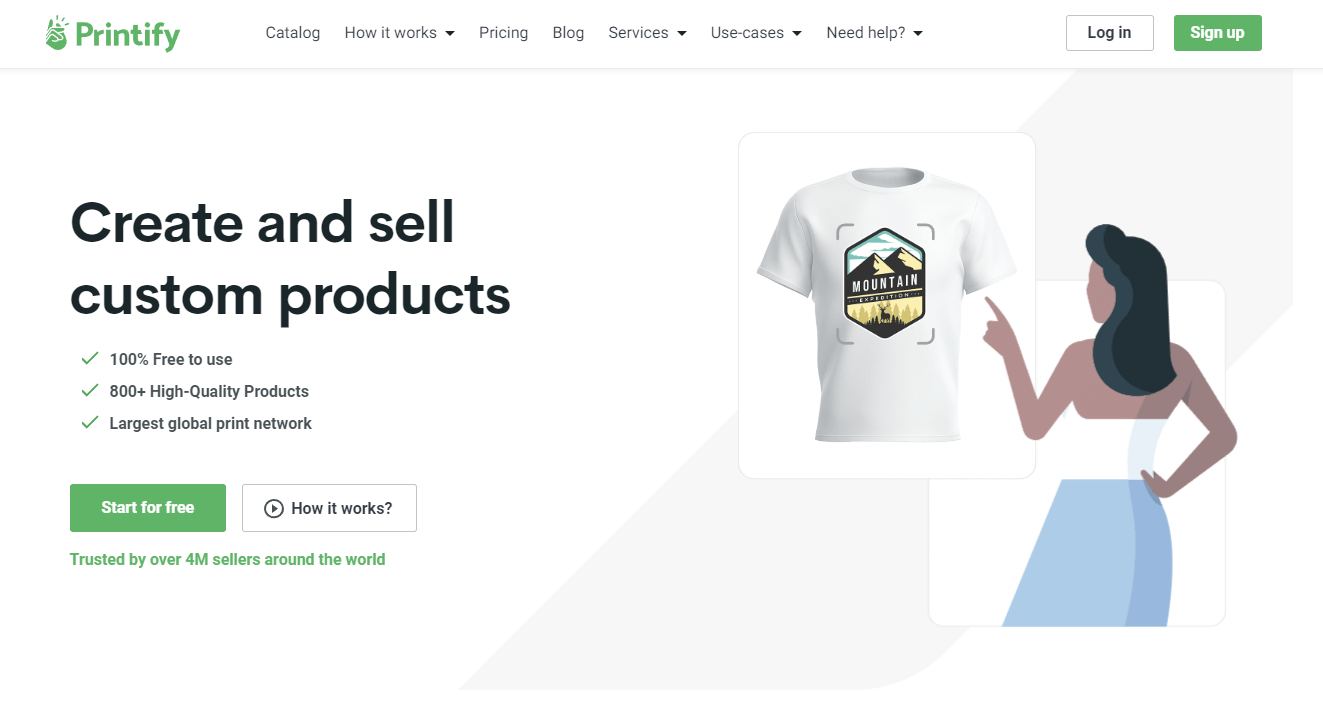Click the play circle icon in How it works button
This screenshot has height=727, width=1323.
[273, 508]
